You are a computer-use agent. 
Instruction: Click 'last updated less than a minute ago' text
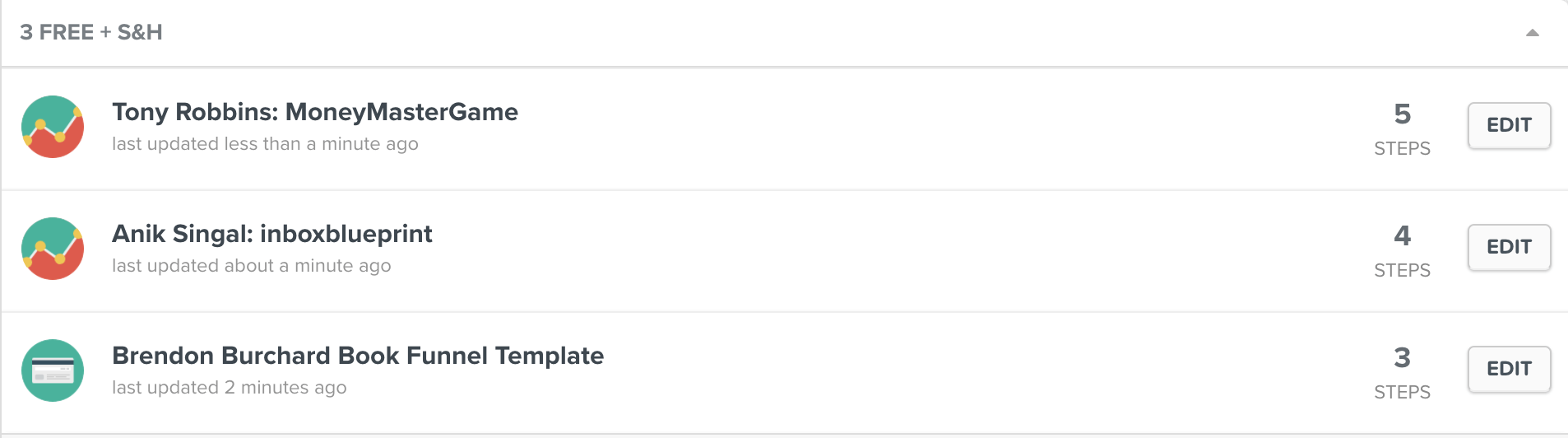pyautogui.click(x=265, y=144)
